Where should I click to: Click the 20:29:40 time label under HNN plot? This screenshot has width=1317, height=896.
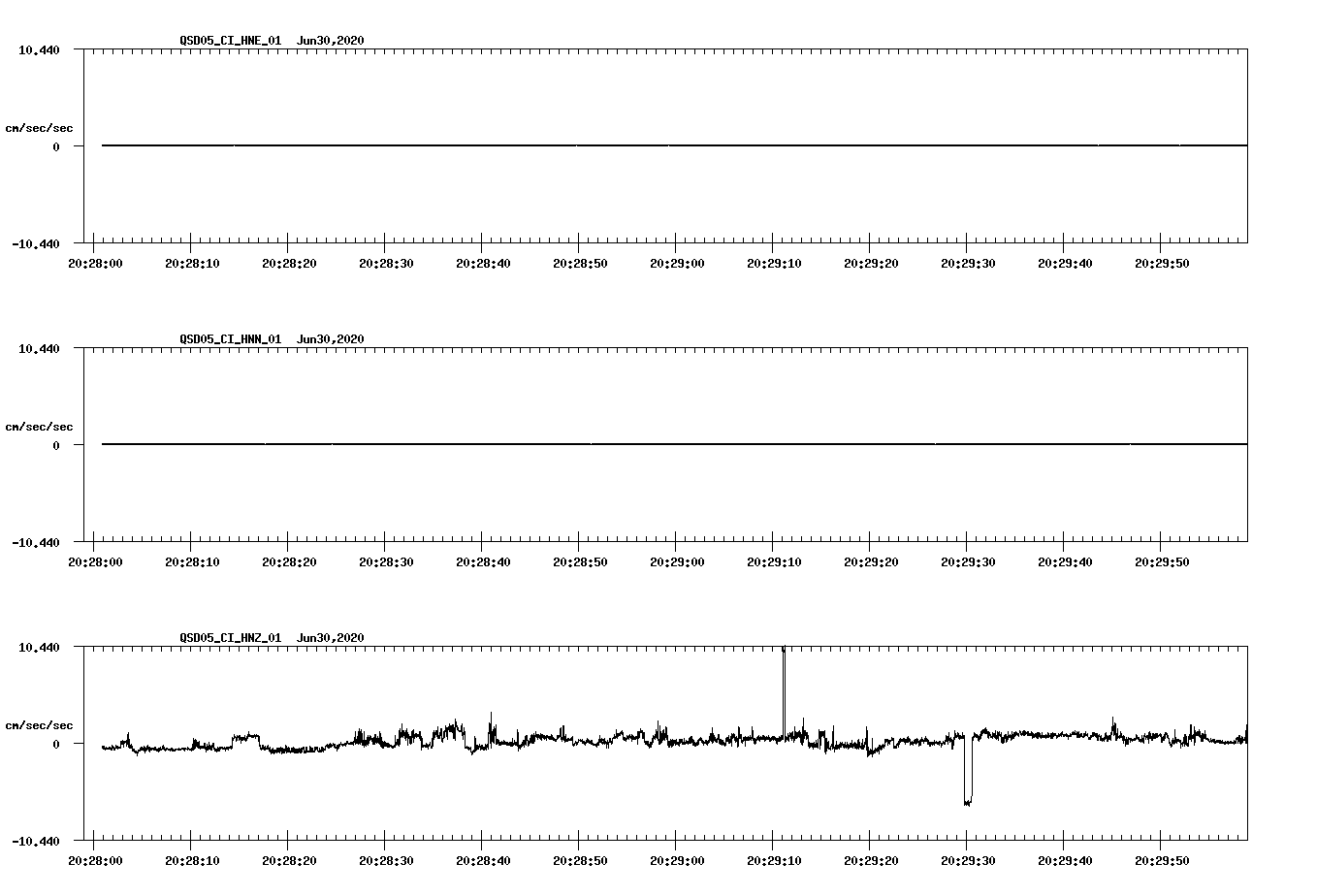[x=1065, y=562]
